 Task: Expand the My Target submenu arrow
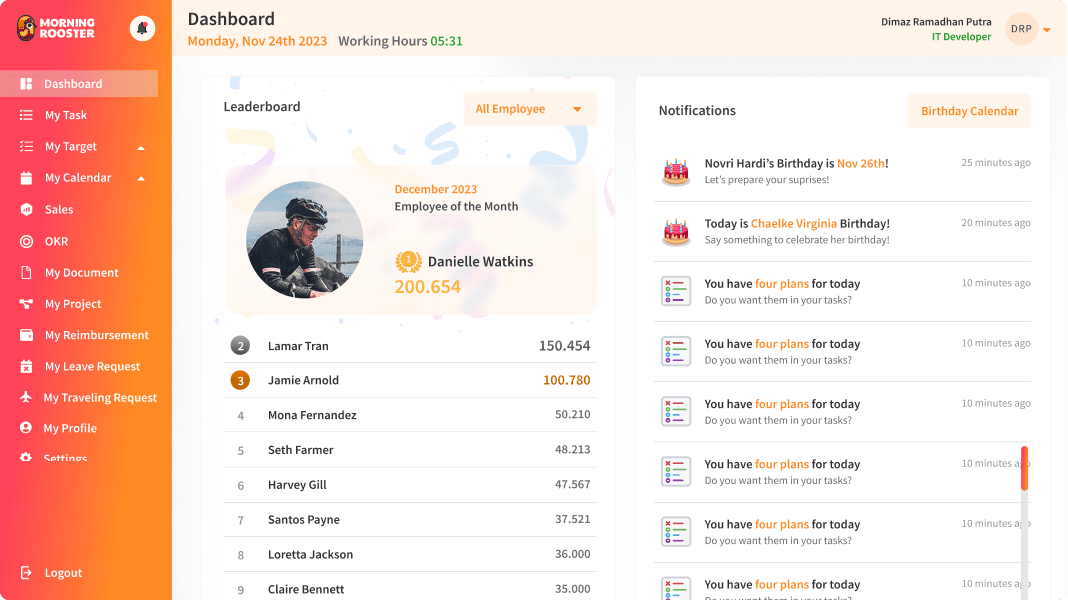[x=141, y=147]
